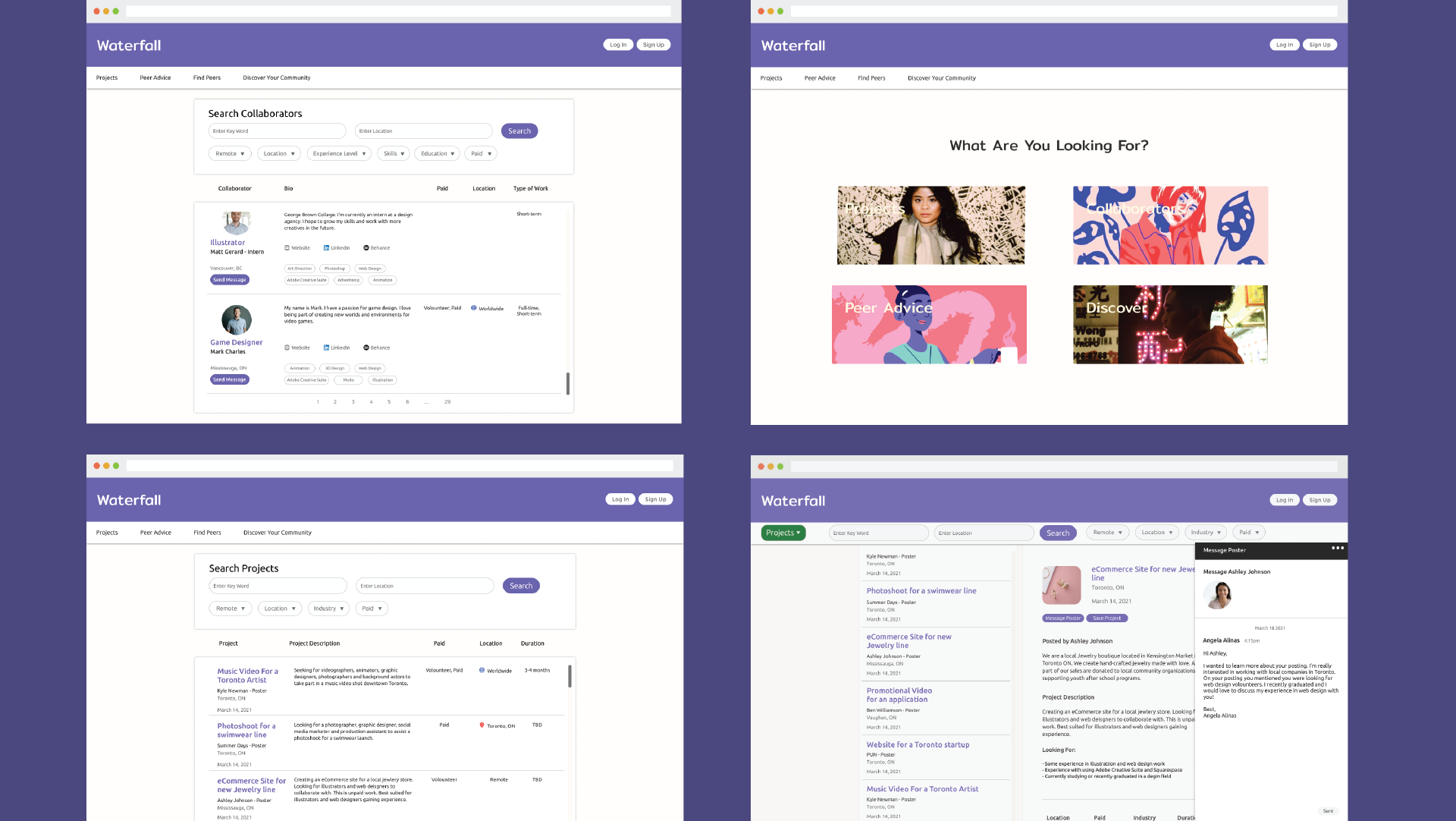This screenshot has height=821, width=1456.
Task: Go to page 2 of collaborator results
Action: point(334,402)
